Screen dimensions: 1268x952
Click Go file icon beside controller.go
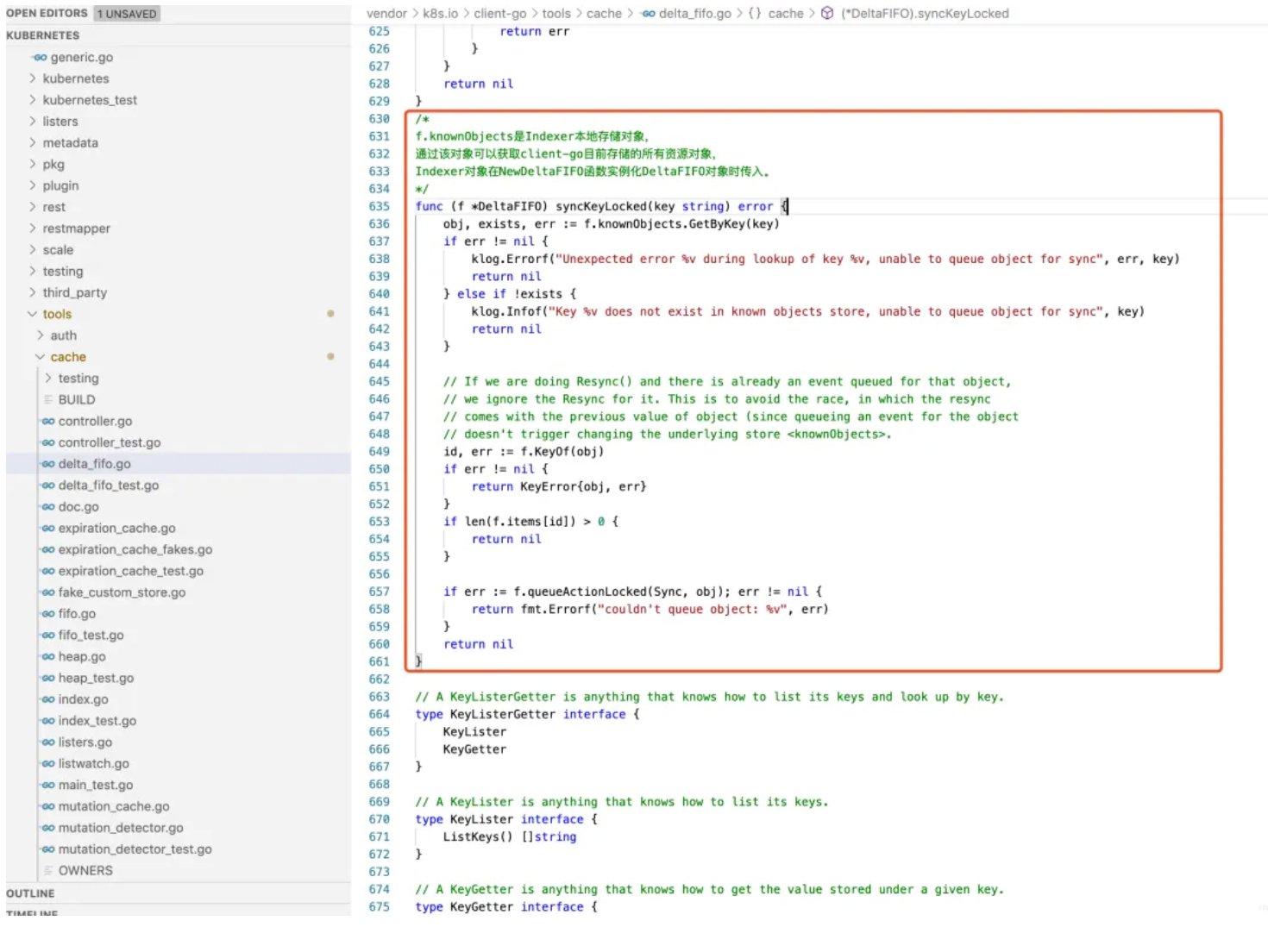[x=48, y=422]
